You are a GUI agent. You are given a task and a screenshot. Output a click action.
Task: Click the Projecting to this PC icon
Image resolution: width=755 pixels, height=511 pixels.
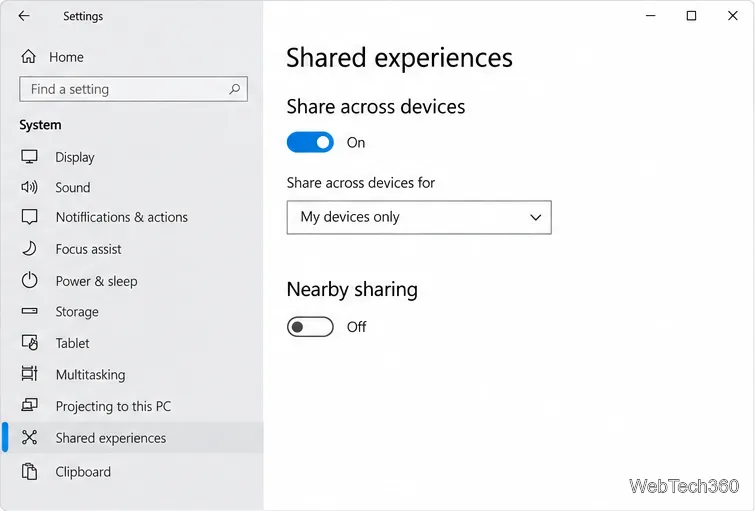coord(29,406)
